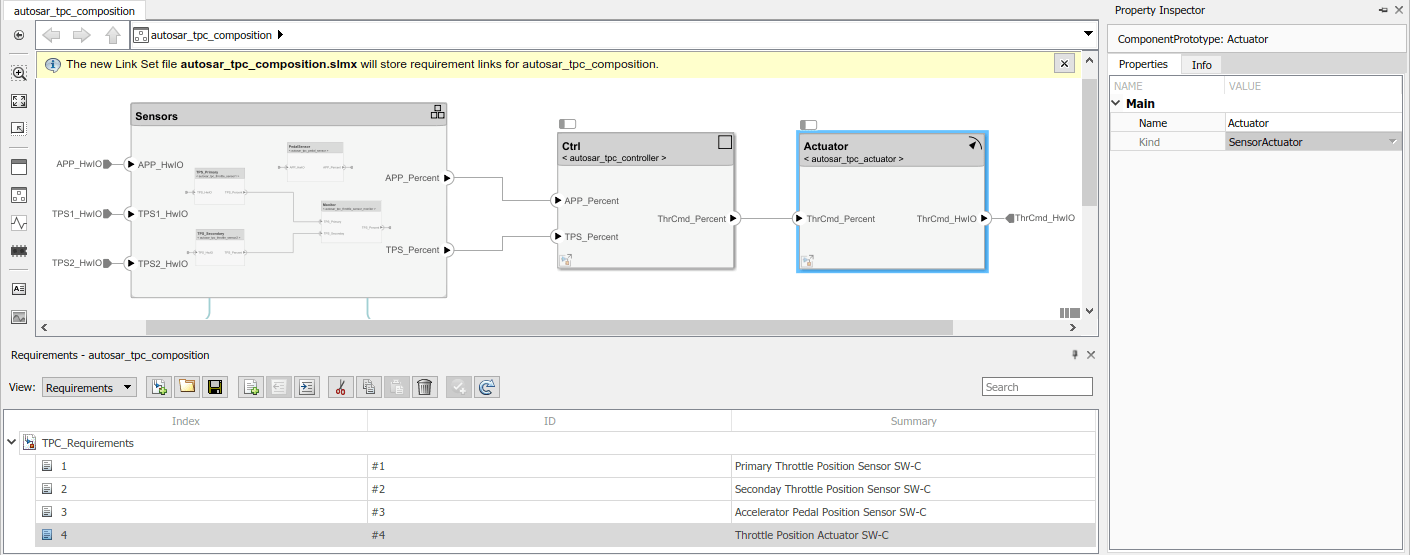Click the requirement badge on Ctrl block

pyautogui.click(x=566, y=261)
